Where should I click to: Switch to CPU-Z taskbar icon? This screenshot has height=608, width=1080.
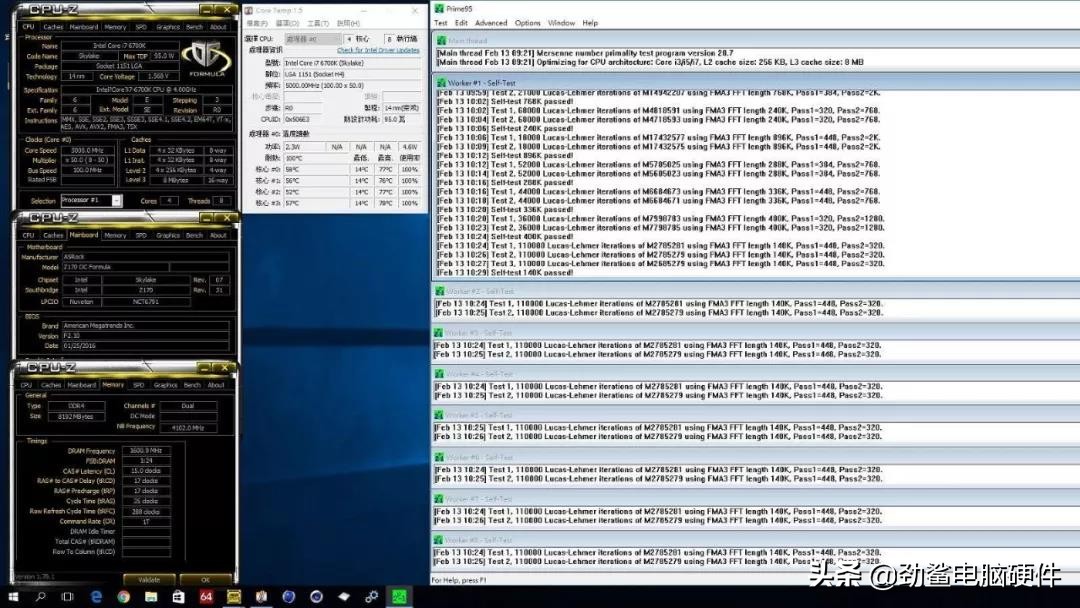pyautogui.click(x=233, y=597)
